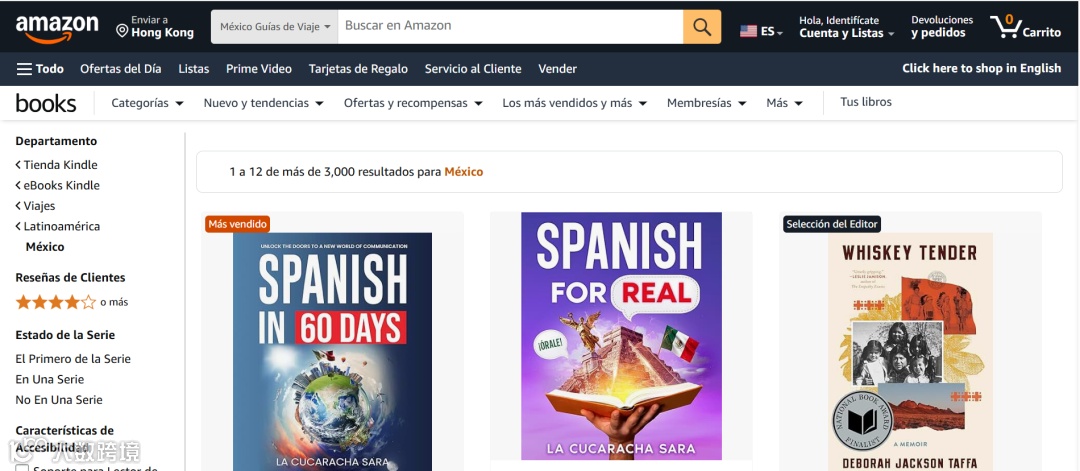
Task: Open the Todo hamburger menu
Action: coord(40,69)
